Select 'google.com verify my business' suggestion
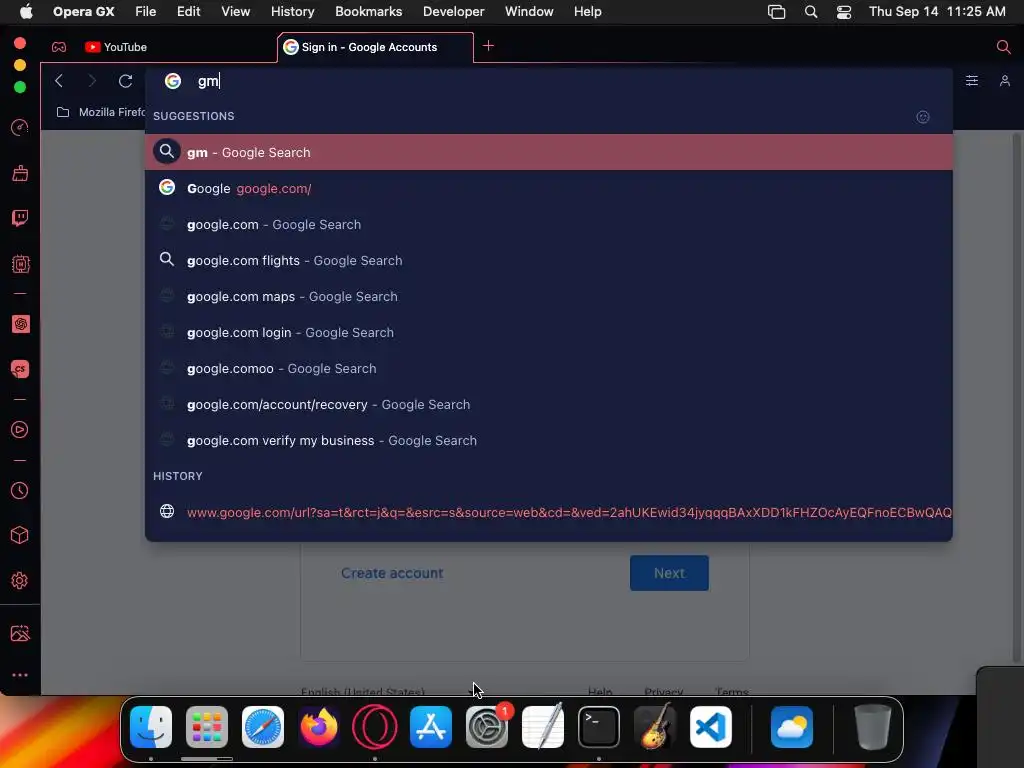The width and height of the screenshot is (1024, 768). pyautogui.click(x=549, y=440)
